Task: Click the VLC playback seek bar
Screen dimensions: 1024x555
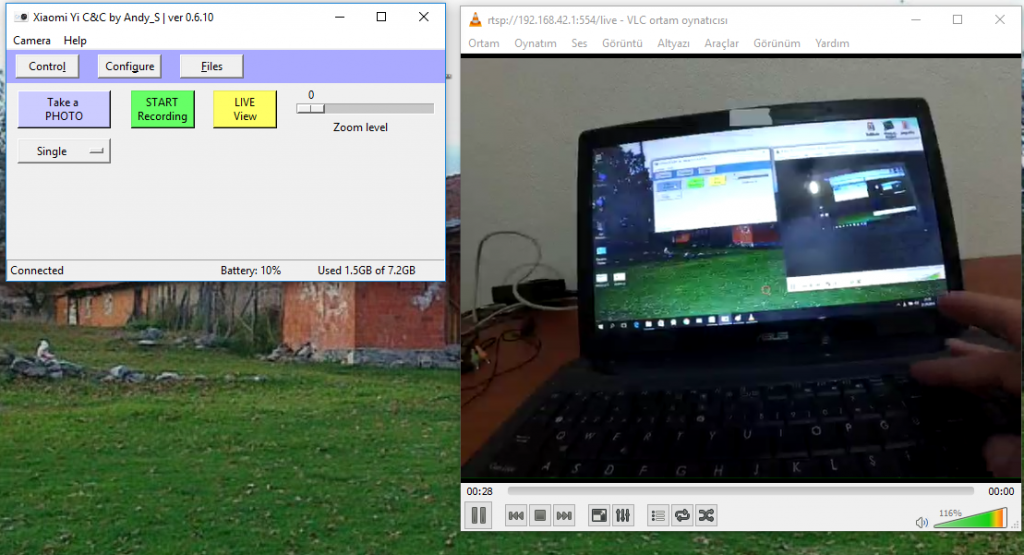Action: 741,491
